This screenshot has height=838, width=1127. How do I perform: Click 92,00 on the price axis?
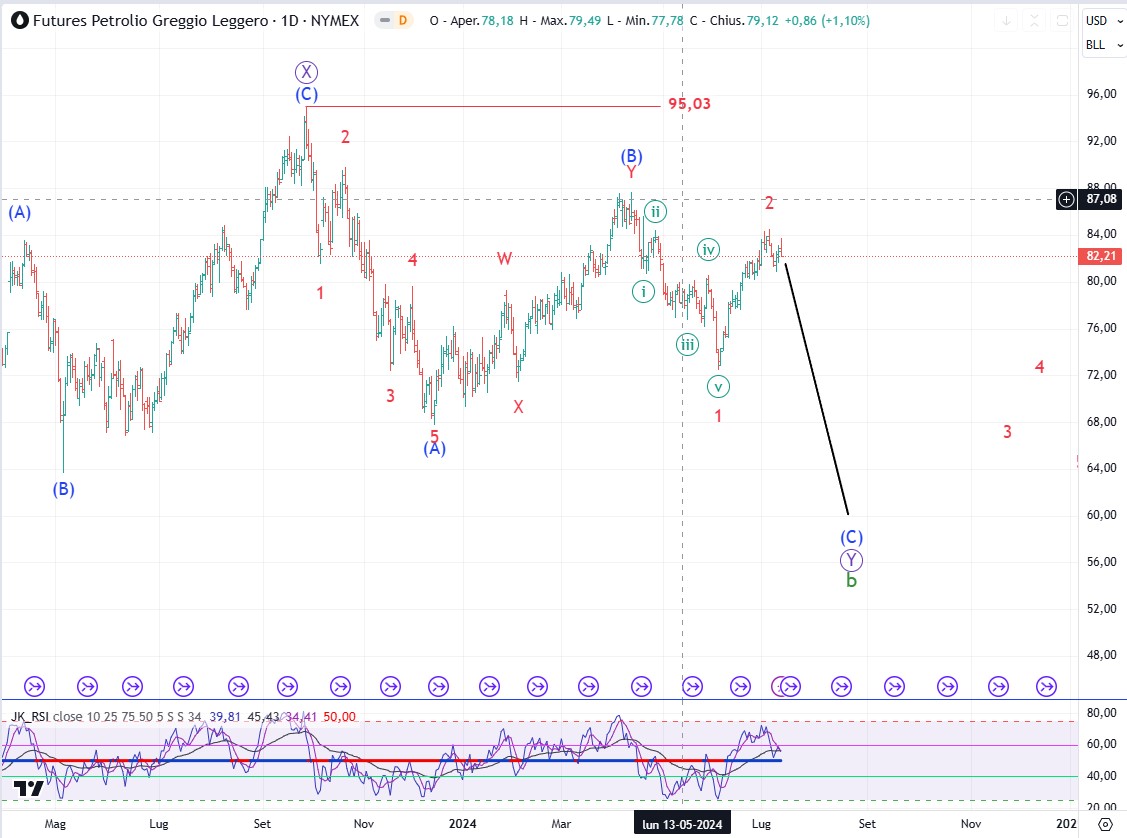point(1102,140)
